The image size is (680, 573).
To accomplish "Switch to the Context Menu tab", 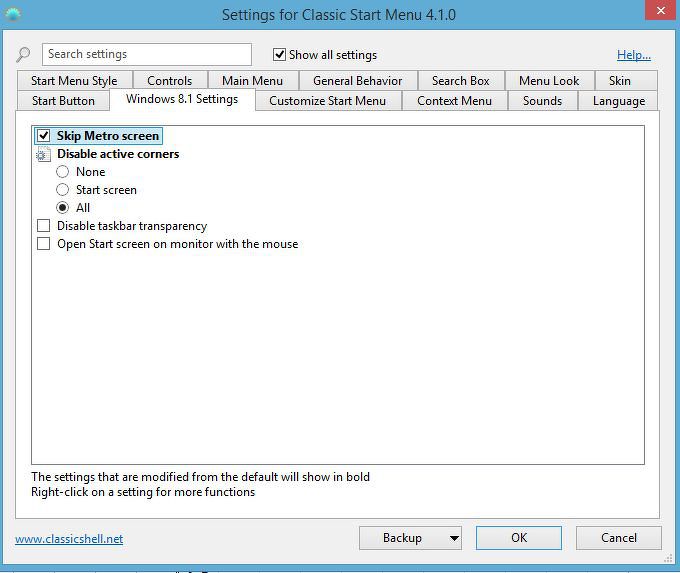I will pyautogui.click(x=454, y=101).
